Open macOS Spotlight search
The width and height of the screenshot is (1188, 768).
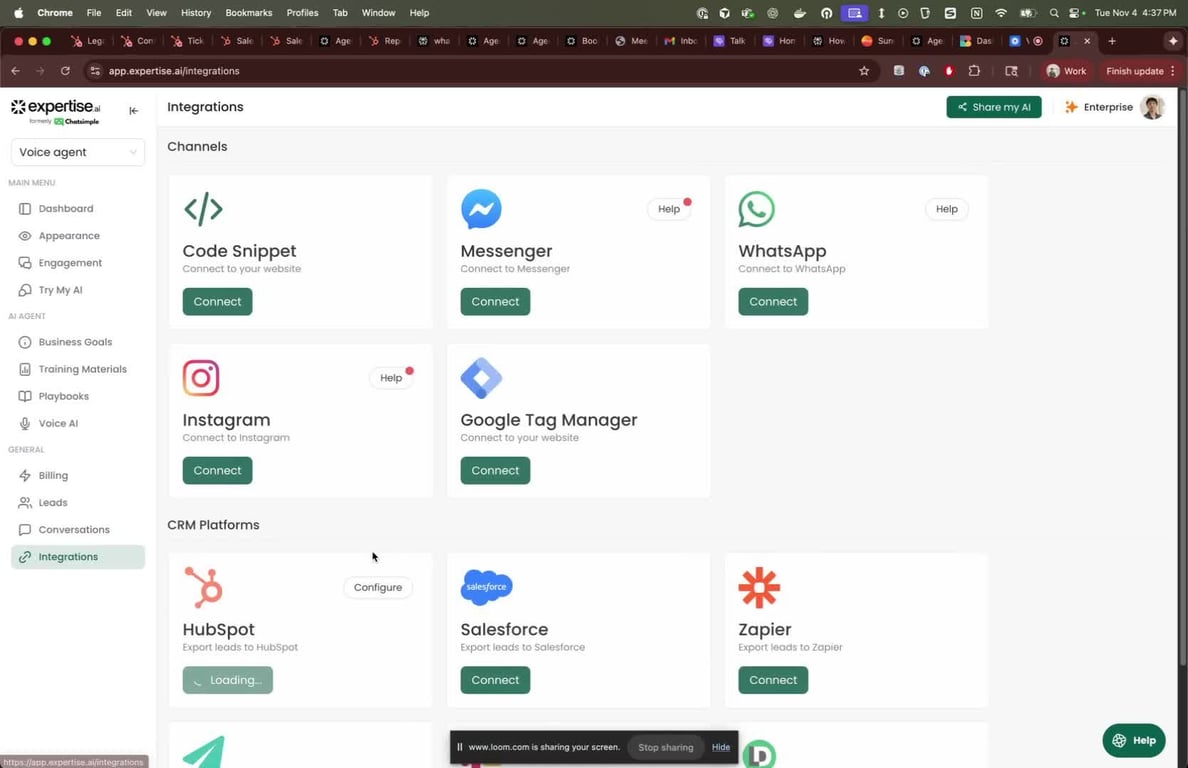[1053, 13]
